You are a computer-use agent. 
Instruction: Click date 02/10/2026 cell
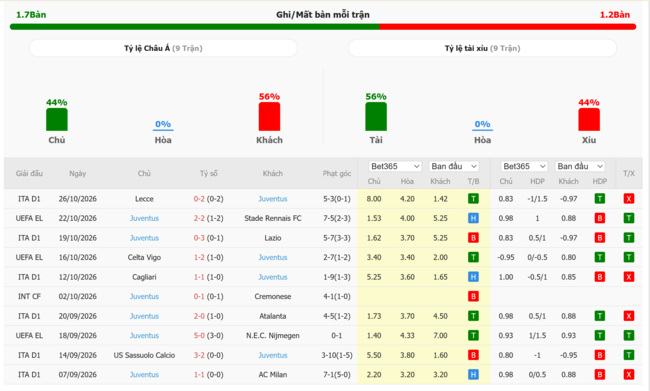[x=78, y=296]
